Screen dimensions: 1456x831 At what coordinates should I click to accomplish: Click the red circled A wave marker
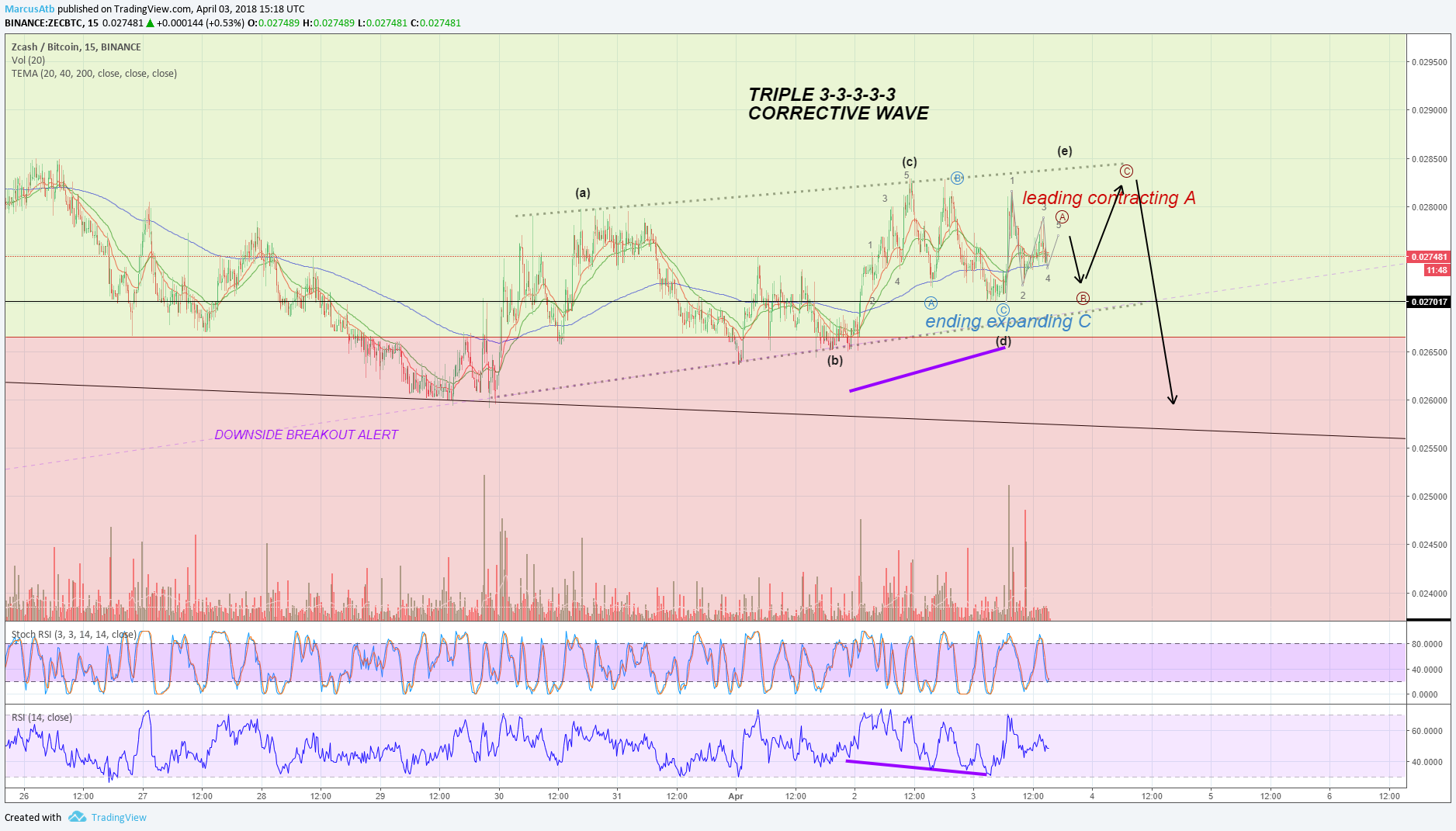click(x=1062, y=216)
